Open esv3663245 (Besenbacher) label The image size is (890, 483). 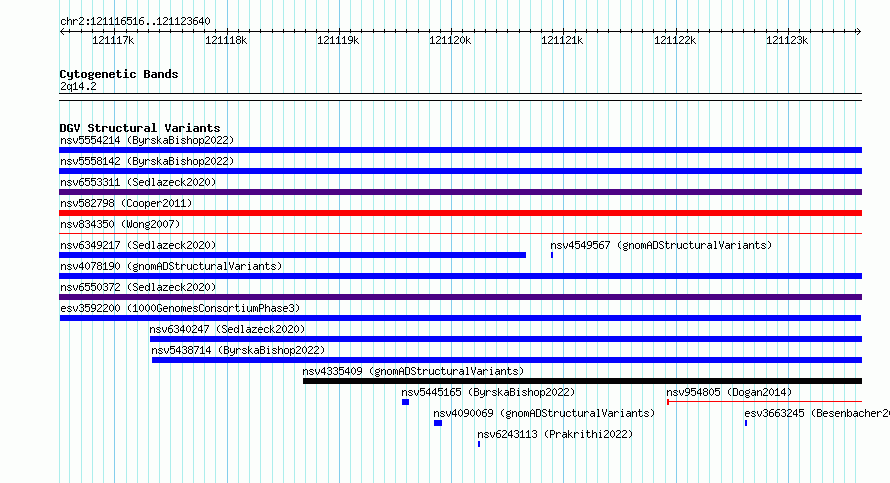click(x=817, y=413)
